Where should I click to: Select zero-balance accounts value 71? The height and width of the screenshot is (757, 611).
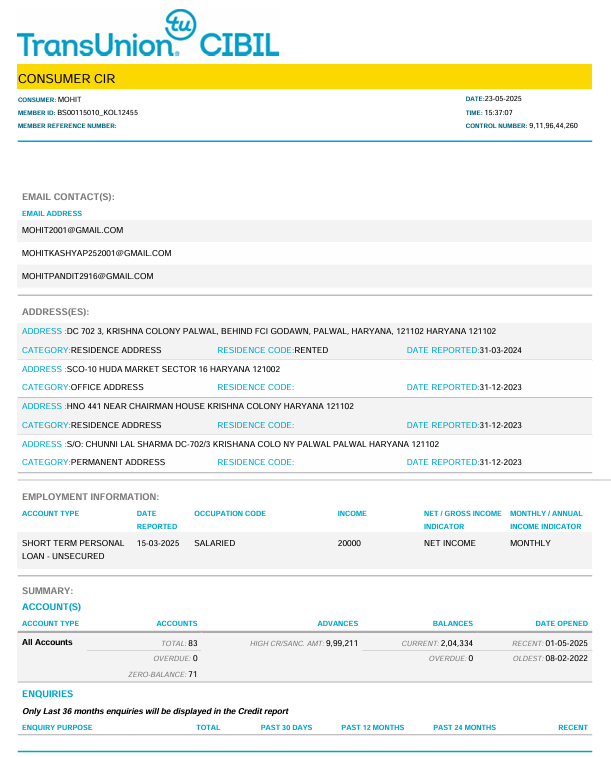point(193,674)
